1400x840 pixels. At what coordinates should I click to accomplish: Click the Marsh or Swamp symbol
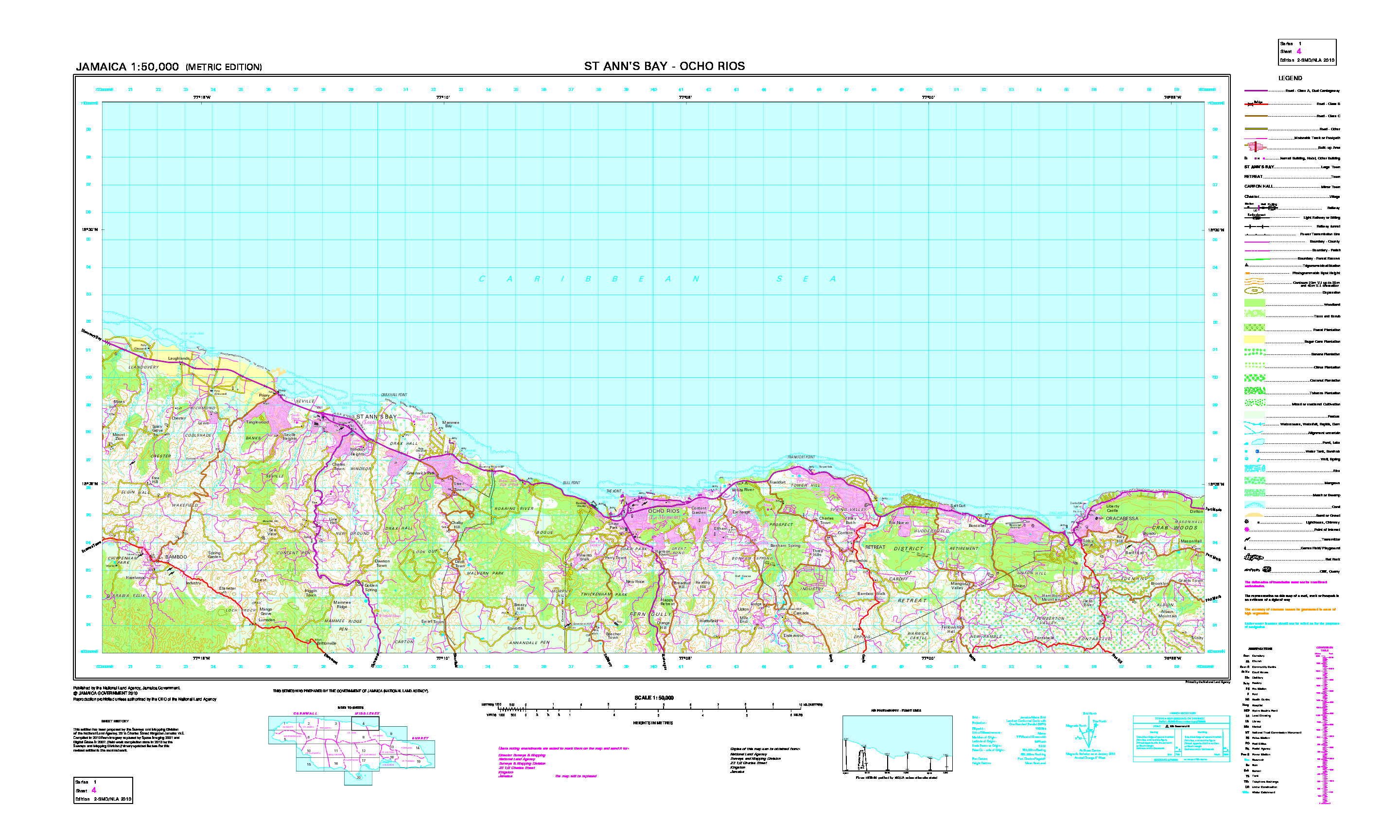[1254, 493]
